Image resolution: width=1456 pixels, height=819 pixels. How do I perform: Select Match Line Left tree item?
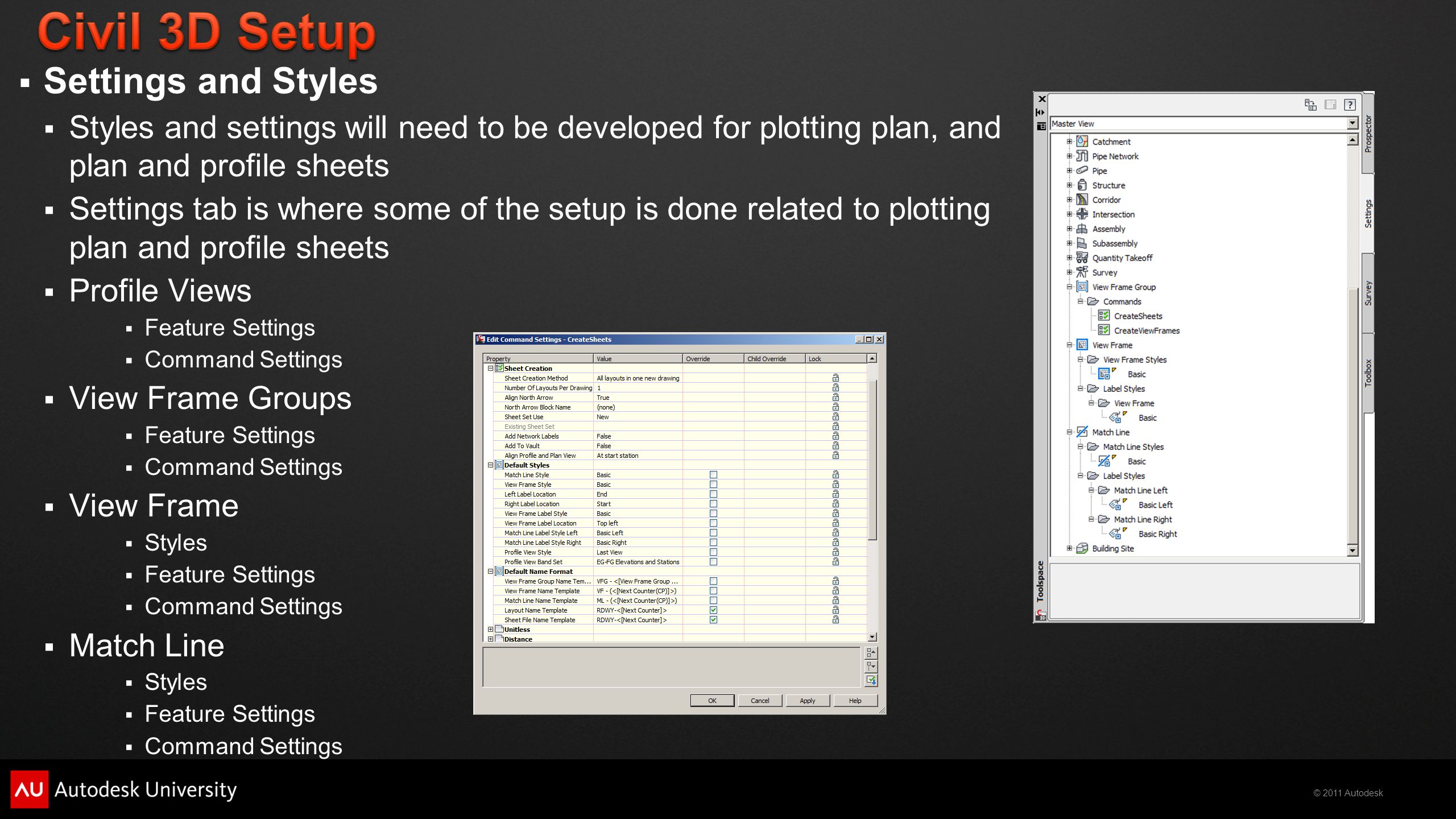[1140, 490]
